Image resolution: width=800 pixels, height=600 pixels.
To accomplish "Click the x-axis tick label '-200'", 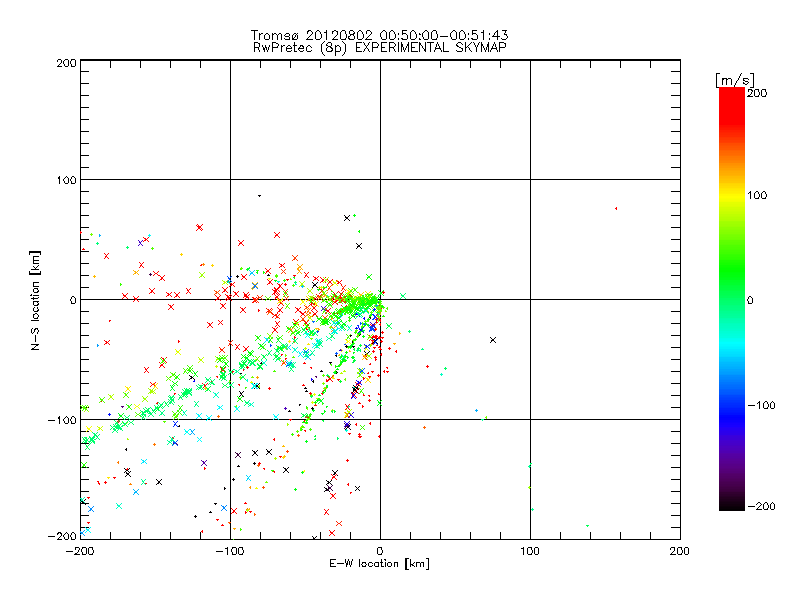I will [x=80, y=551].
